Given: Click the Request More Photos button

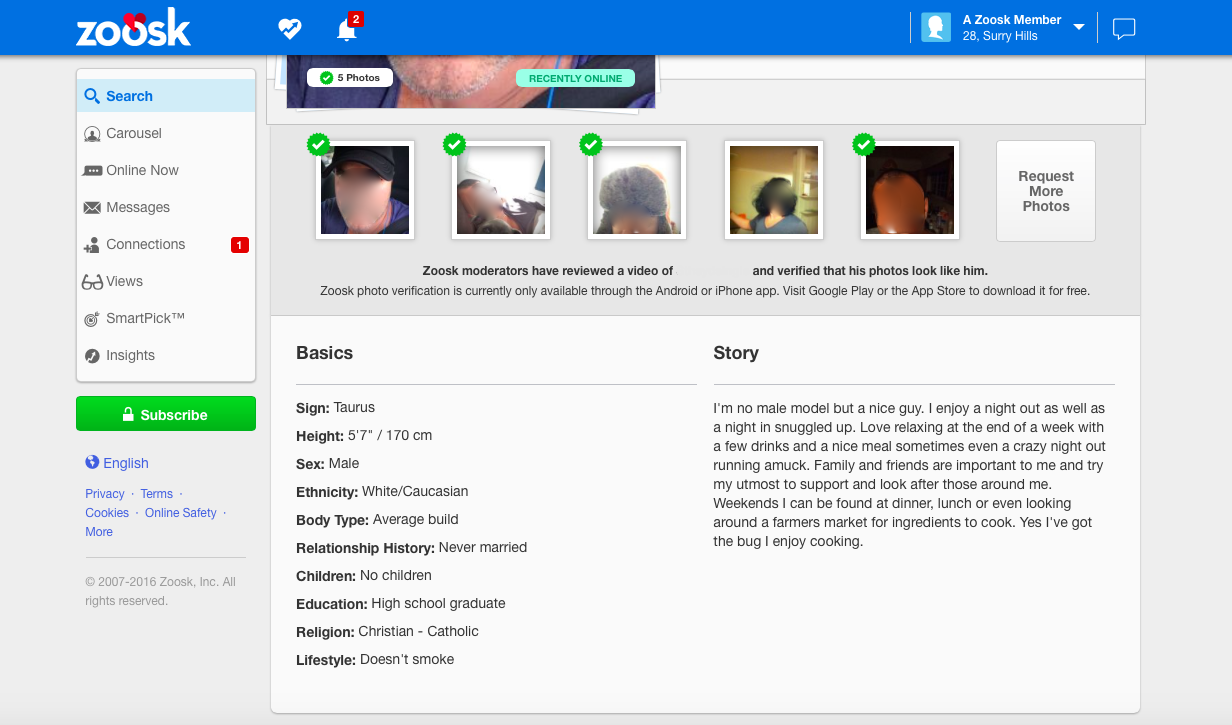Looking at the screenshot, I should click(1046, 191).
